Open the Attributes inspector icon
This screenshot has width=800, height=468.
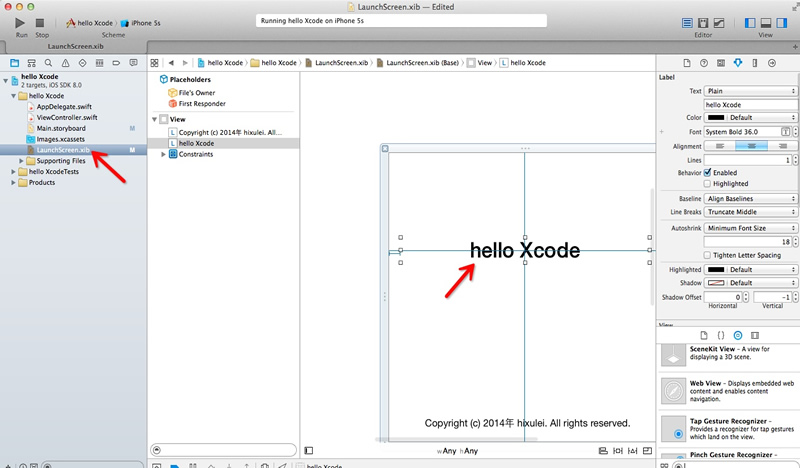pyautogui.click(x=738, y=63)
